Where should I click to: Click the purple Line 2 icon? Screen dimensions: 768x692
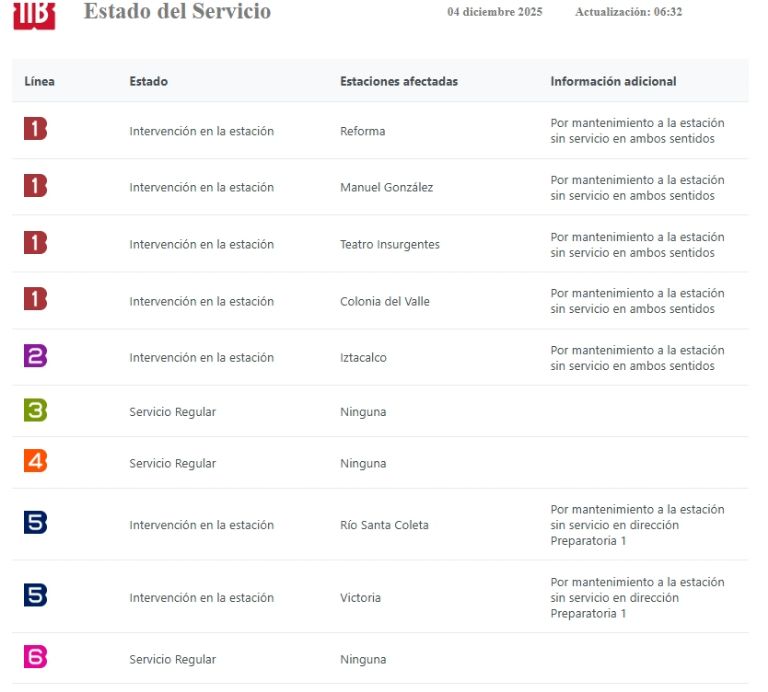click(x=35, y=355)
